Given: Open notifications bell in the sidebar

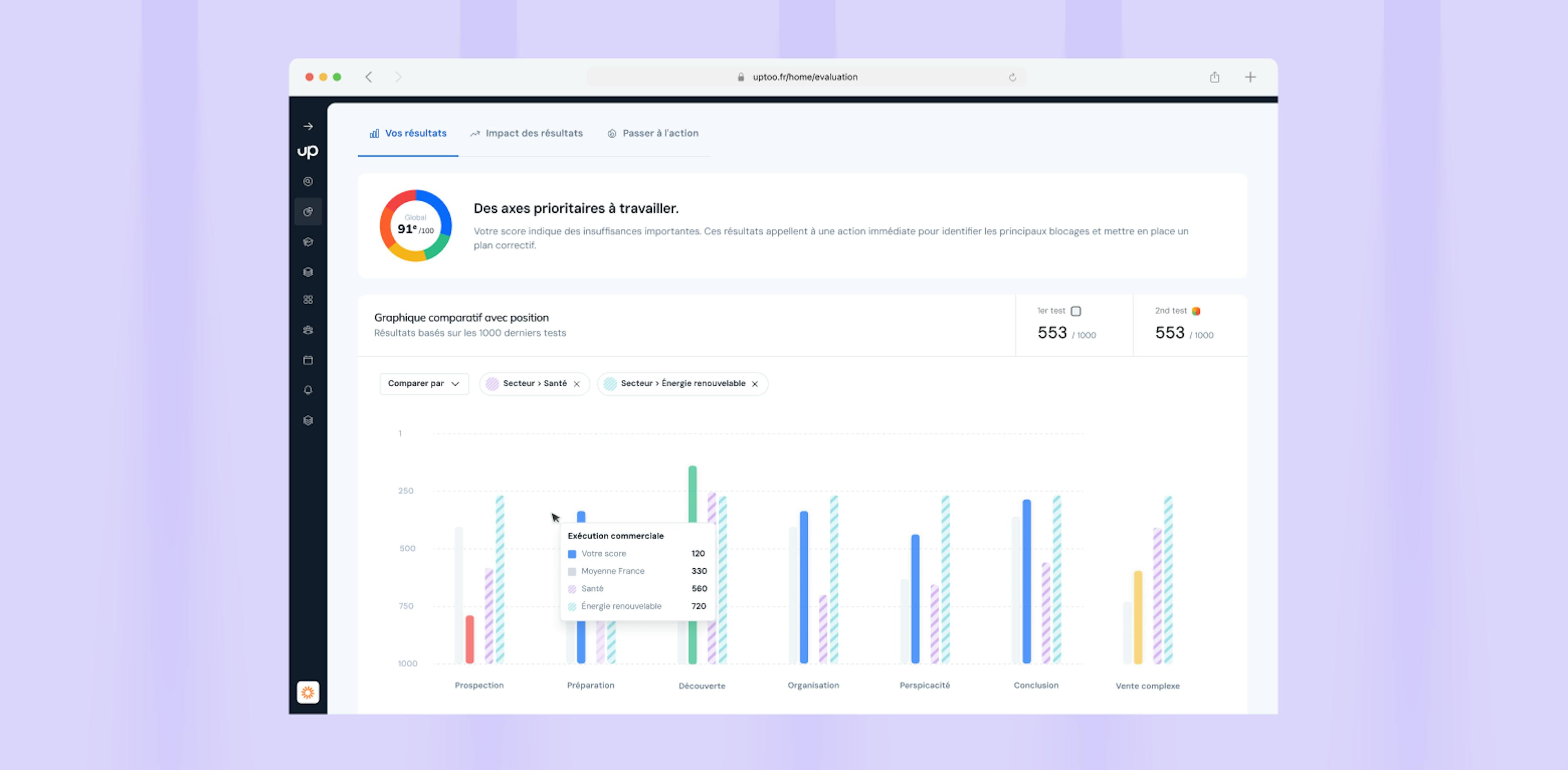Looking at the screenshot, I should pos(308,390).
